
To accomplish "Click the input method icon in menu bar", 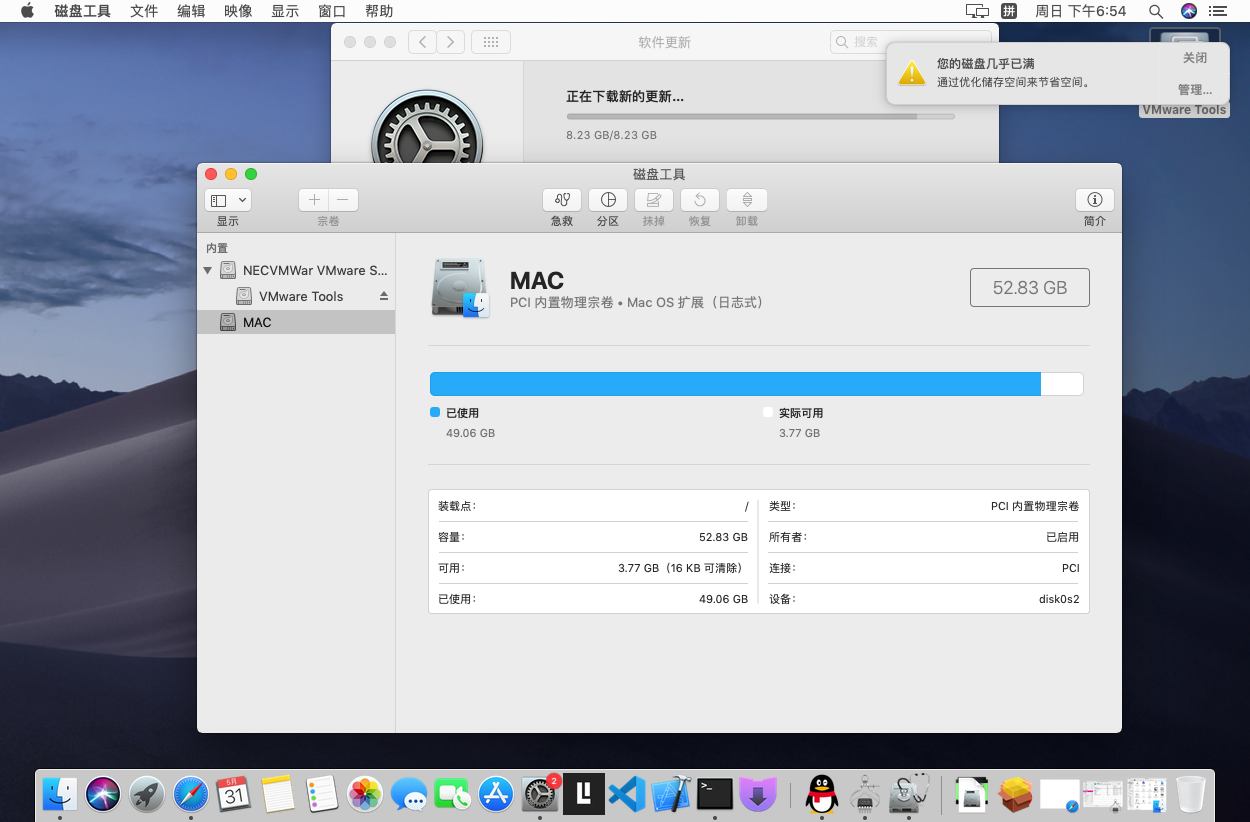I will pos(1009,11).
